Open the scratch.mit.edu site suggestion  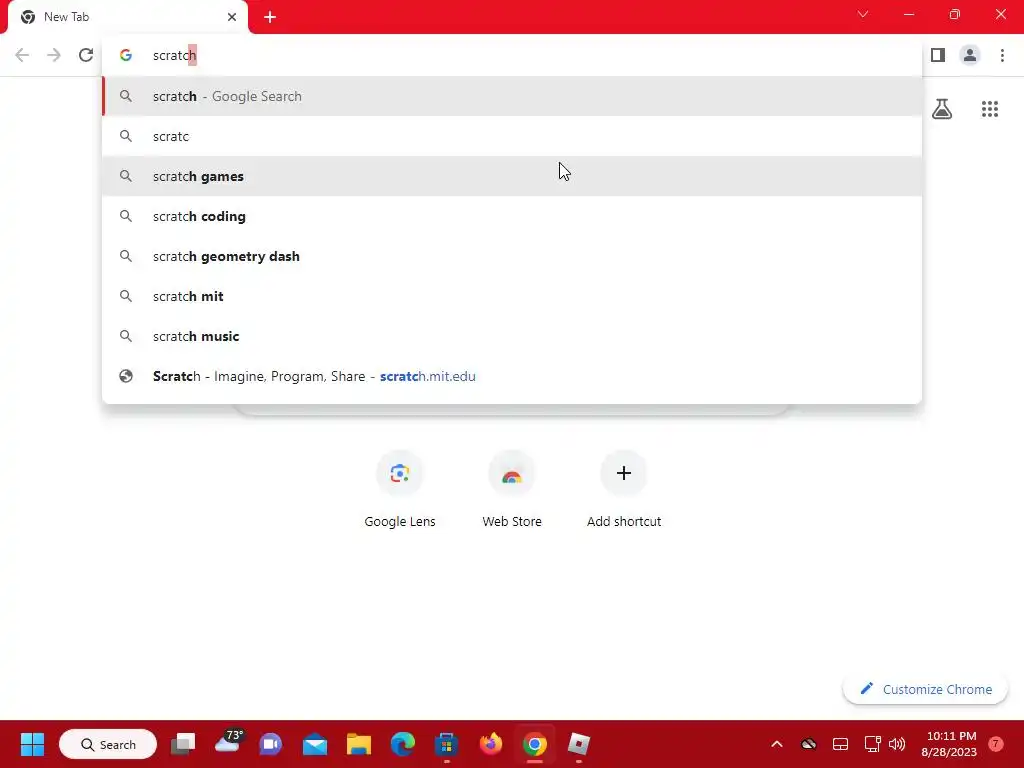coord(512,376)
